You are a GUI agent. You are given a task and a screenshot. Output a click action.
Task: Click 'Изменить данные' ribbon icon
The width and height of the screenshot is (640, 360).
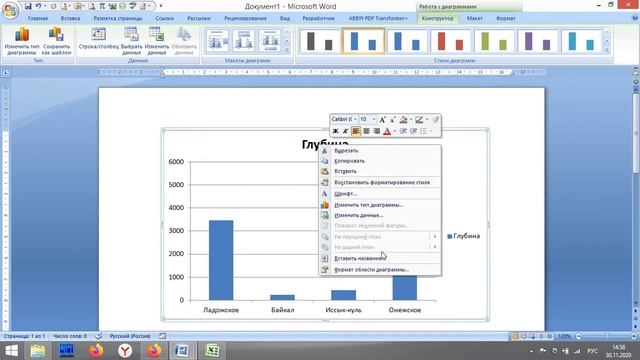point(156,41)
